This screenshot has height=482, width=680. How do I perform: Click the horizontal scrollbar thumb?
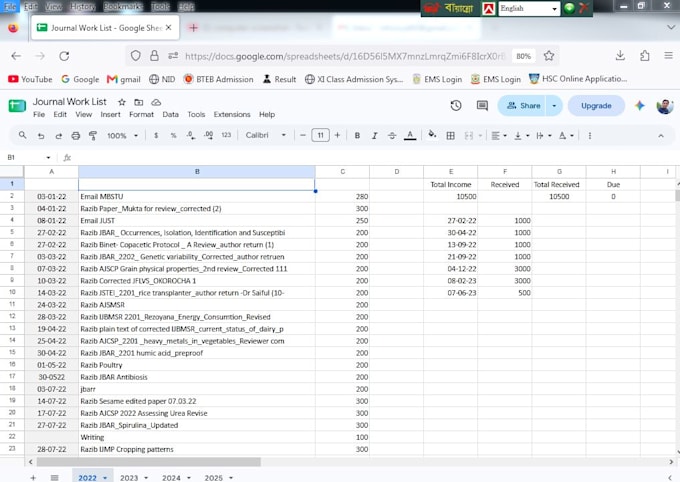[148, 462]
